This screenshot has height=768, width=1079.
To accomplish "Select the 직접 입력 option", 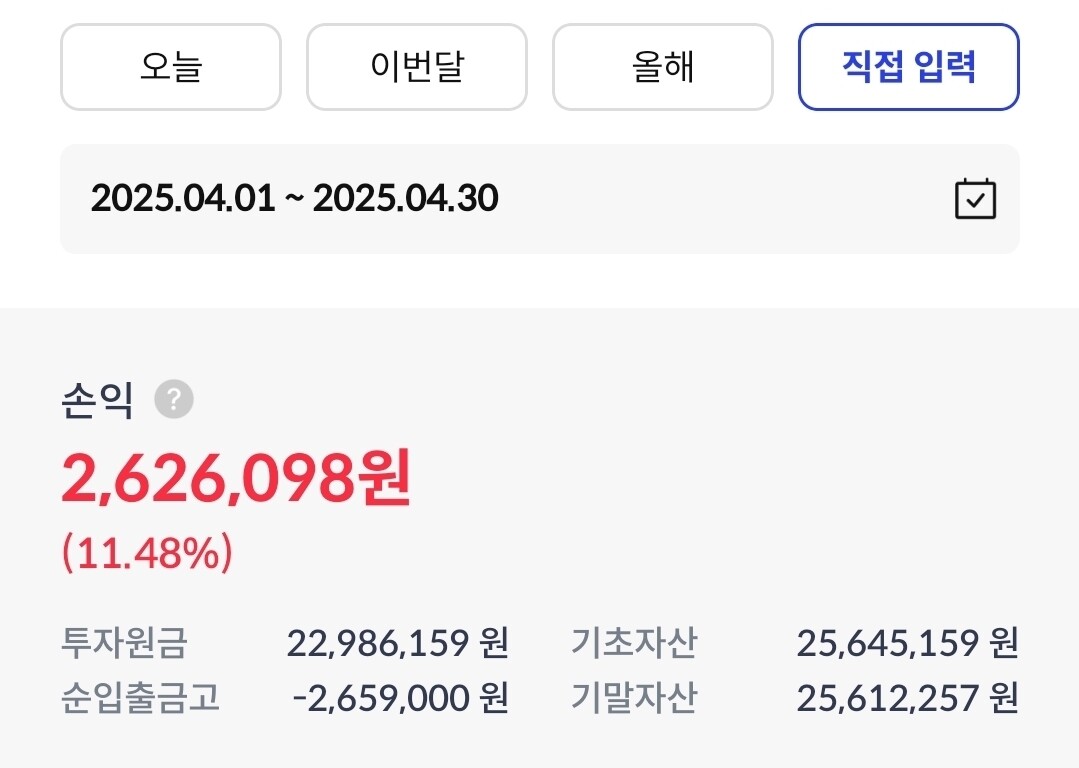I will [908, 67].
